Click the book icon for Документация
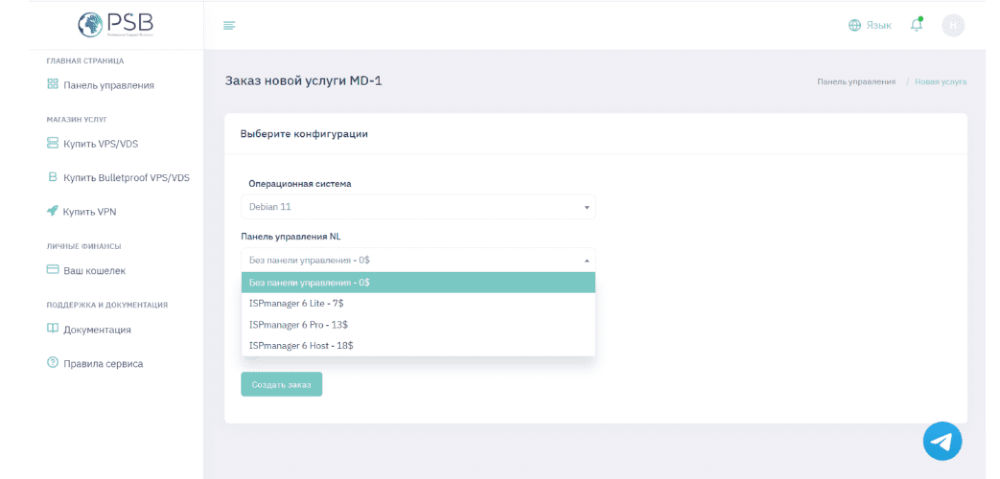Screen dimensions: 1000x479 click(52, 328)
